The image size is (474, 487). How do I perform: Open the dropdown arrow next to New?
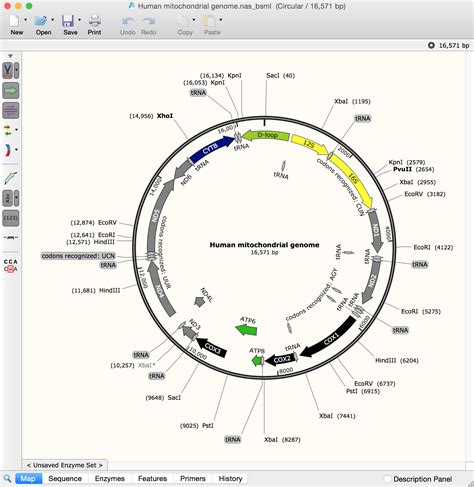click(25, 20)
